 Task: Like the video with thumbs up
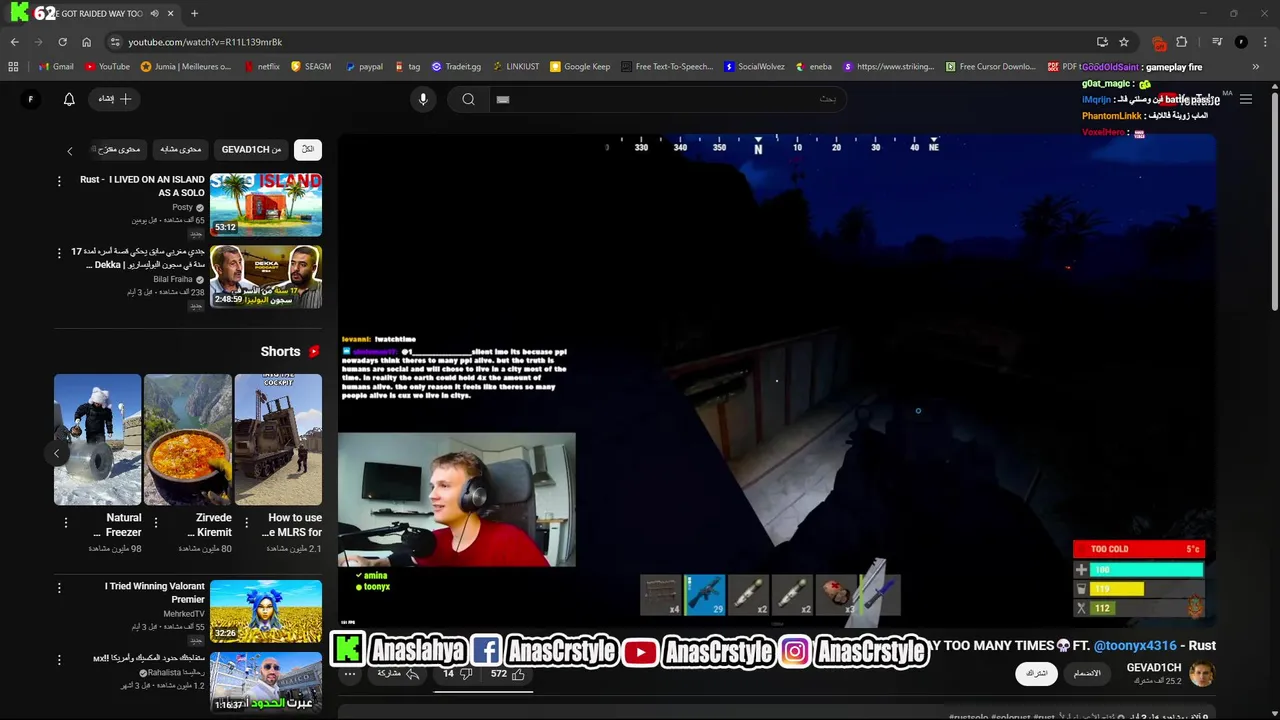click(509, 674)
